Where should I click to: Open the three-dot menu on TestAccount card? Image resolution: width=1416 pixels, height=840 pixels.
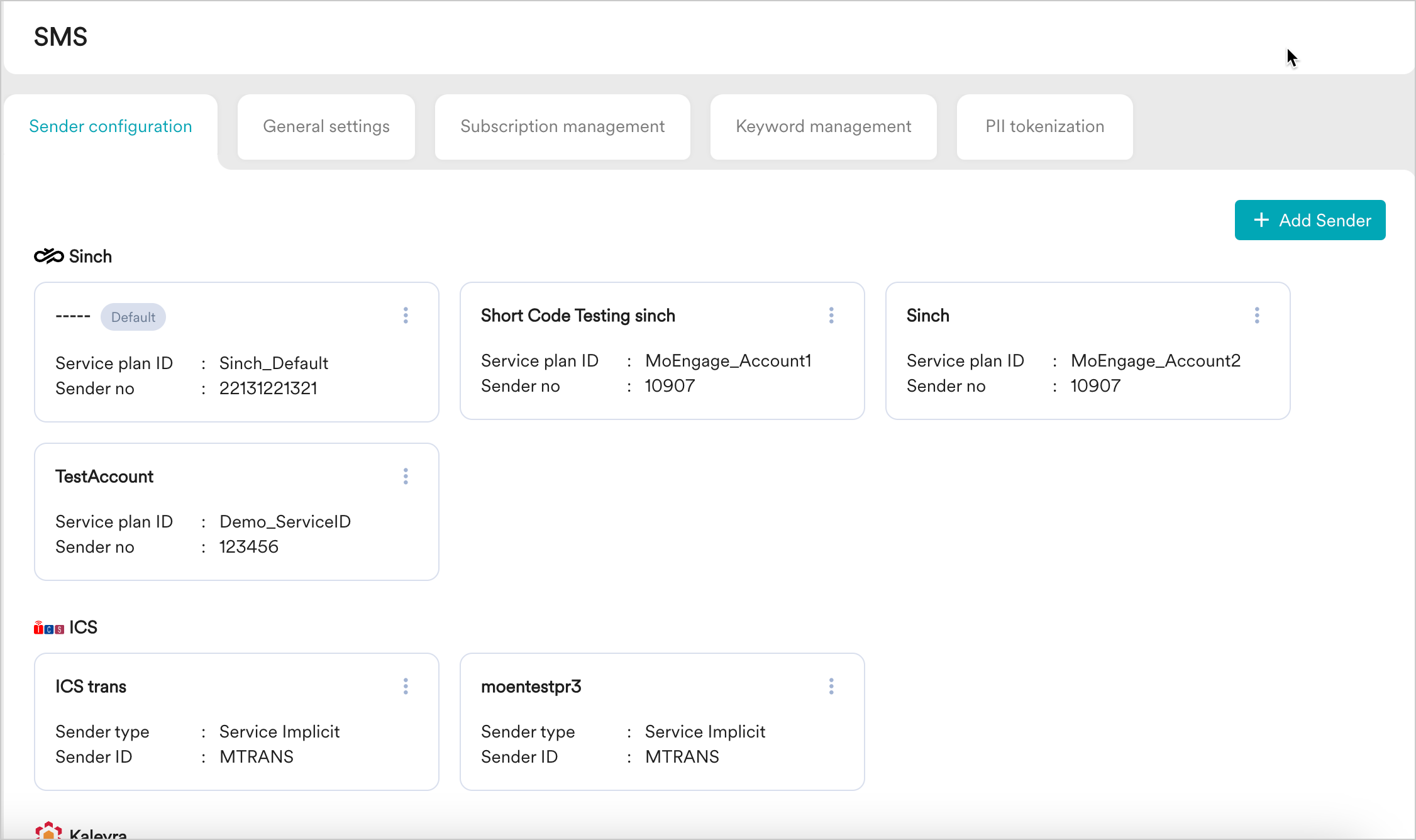(406, 476)
